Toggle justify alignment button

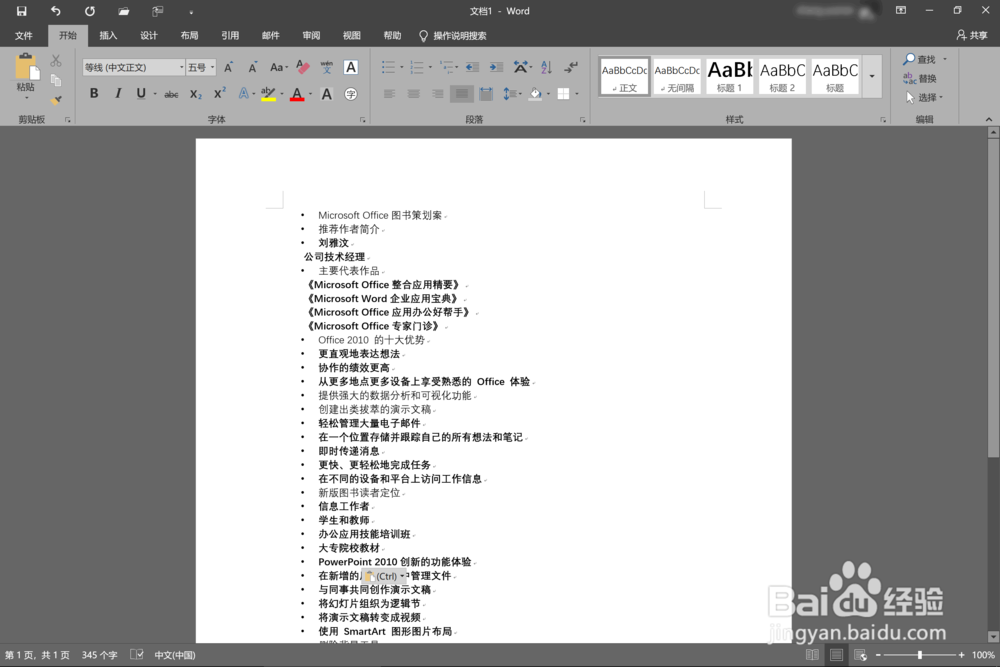462,94
